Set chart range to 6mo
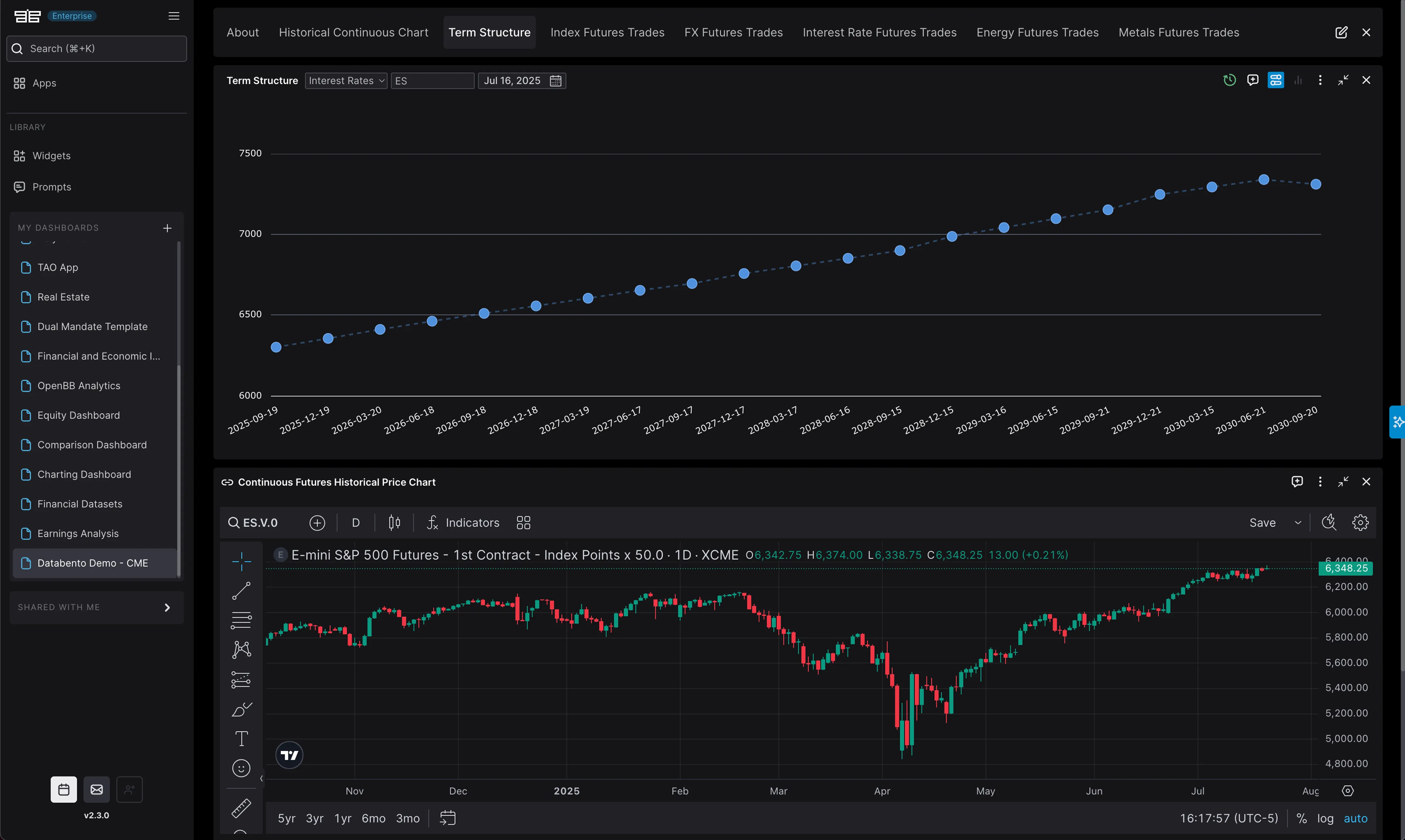The height and width of the screenshot is (840, 1405). (373, 818)
